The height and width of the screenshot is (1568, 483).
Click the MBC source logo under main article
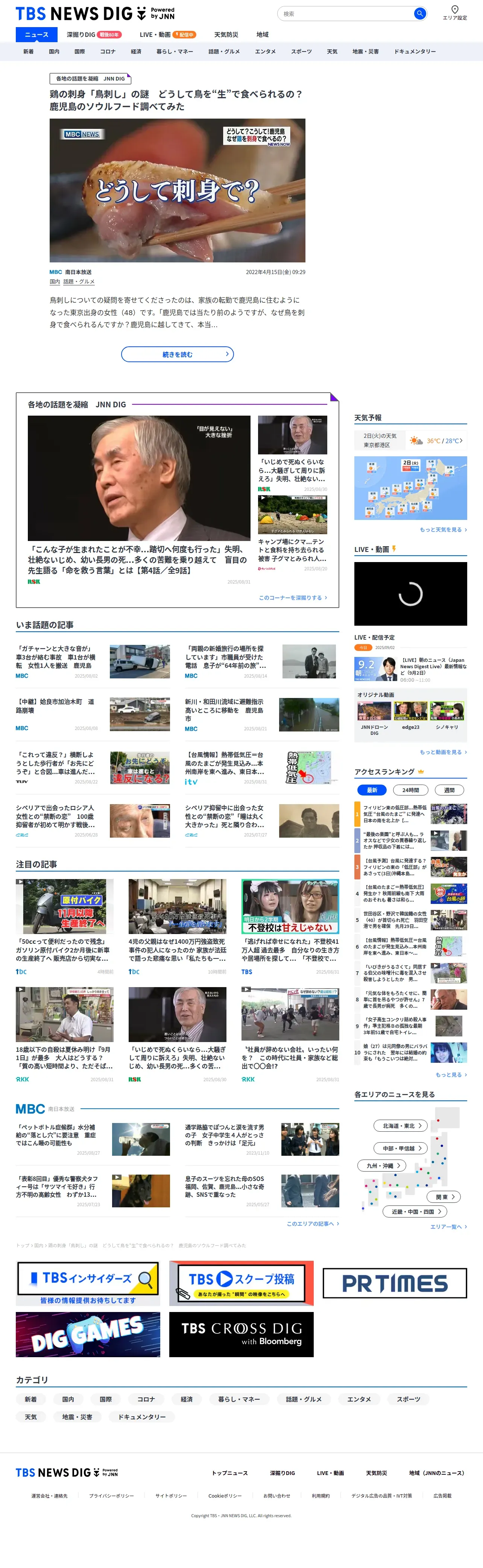click(x=55, y=272)
